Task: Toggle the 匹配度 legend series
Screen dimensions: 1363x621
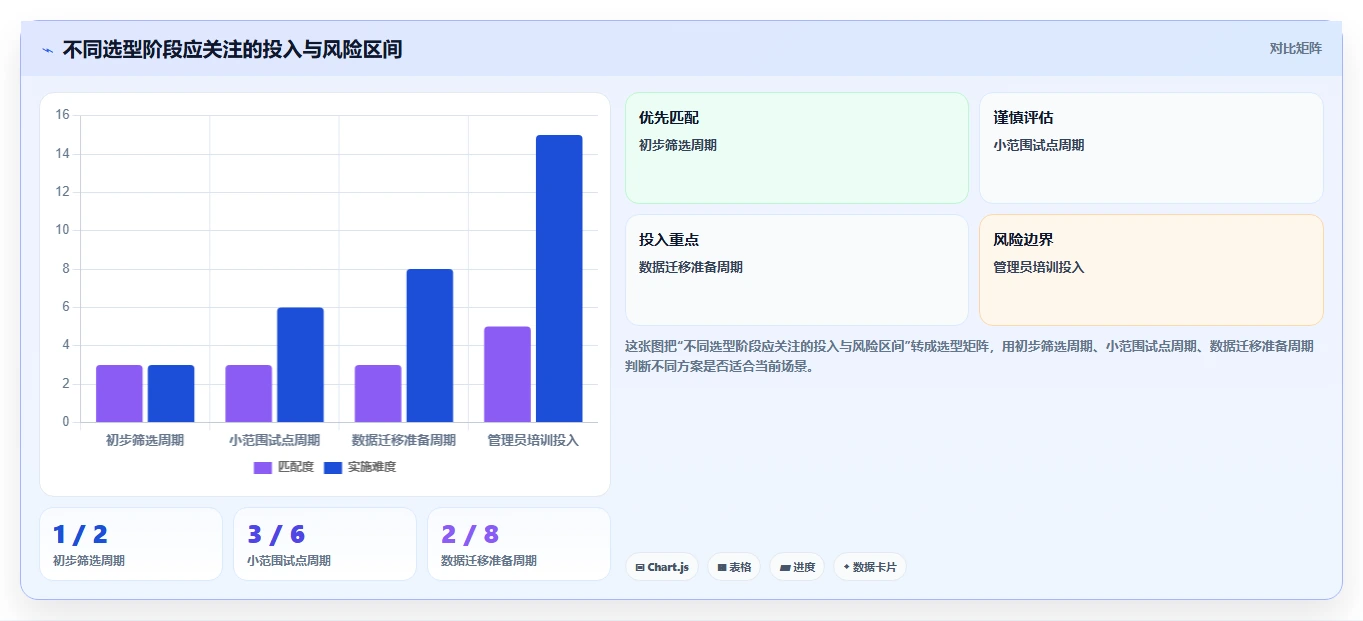Action: pos(284,467)
